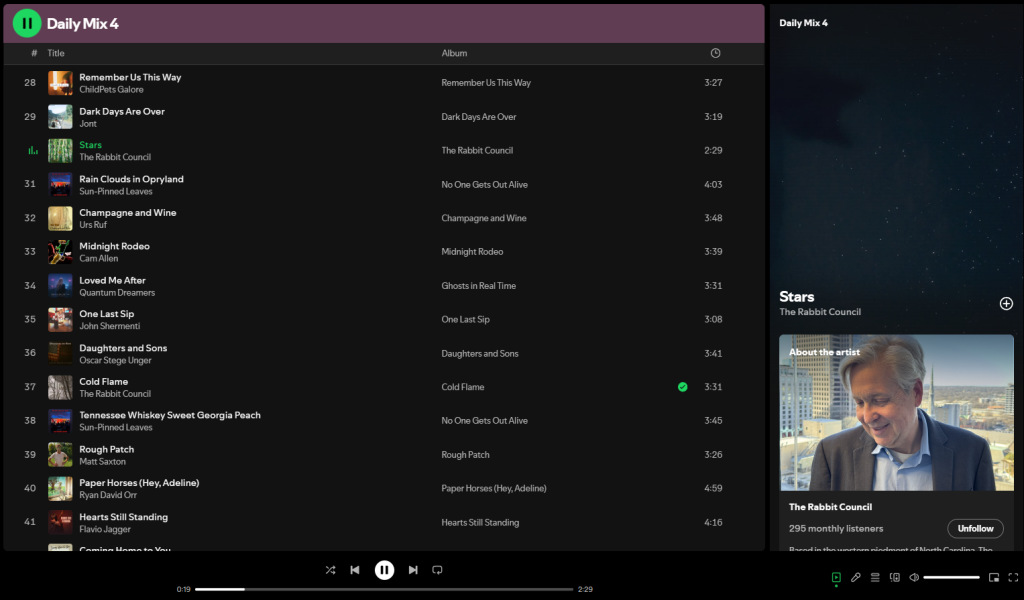Toggle the repeat mode button

coord(438,570)
